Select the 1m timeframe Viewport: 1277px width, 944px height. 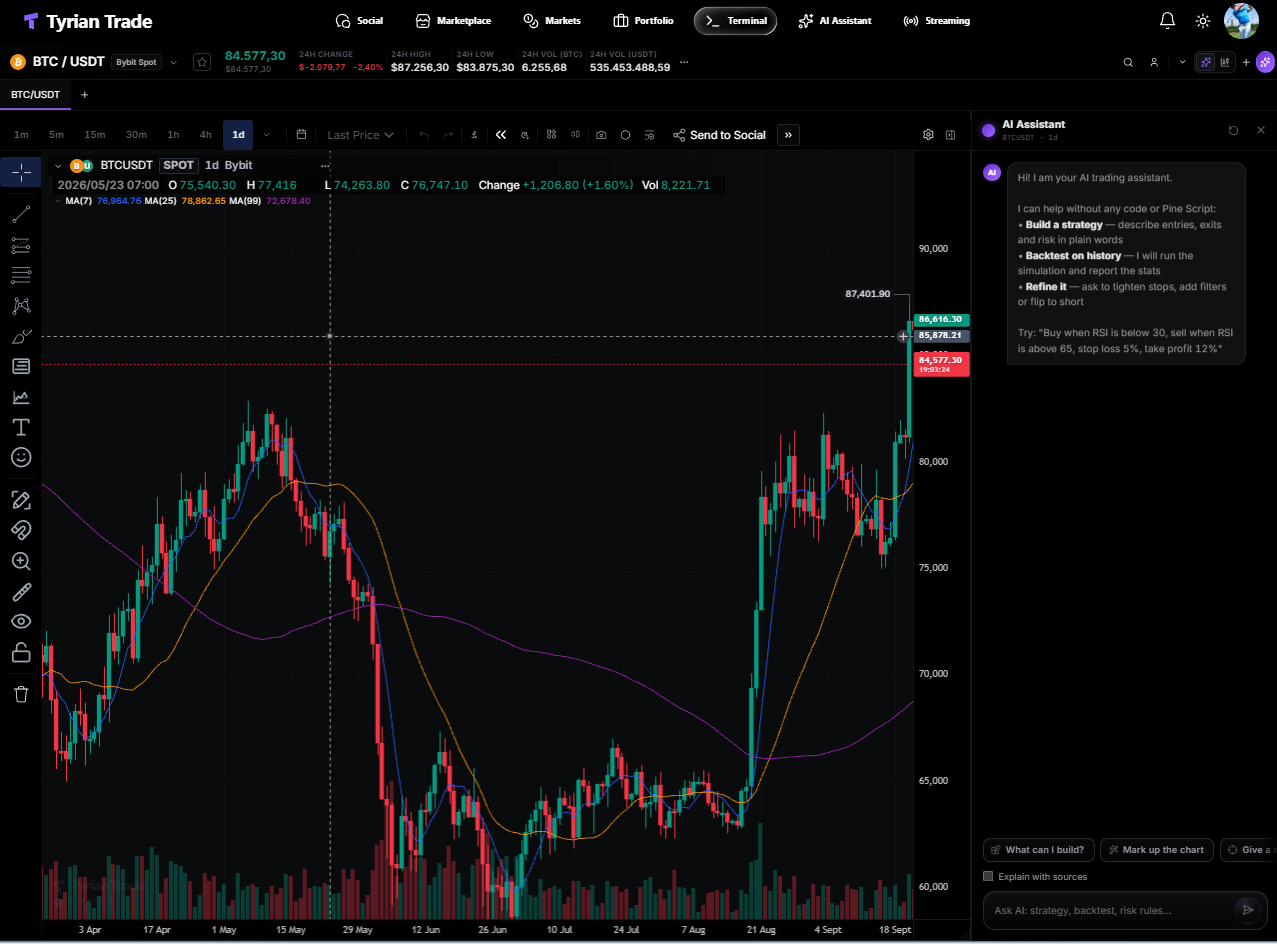tap(21, 135)
